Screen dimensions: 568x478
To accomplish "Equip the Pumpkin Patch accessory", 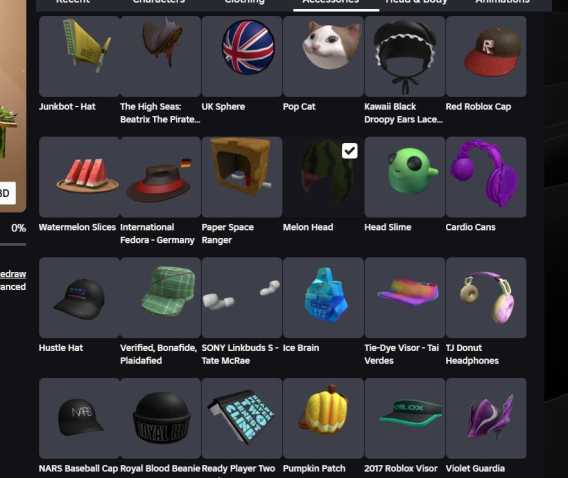I will point(323,418).
